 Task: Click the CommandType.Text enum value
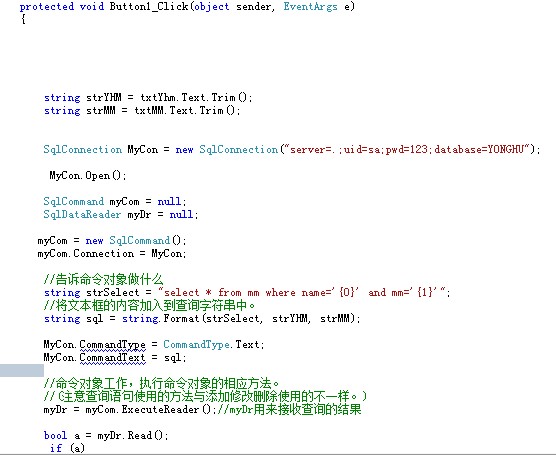click(x=213, y=344)
